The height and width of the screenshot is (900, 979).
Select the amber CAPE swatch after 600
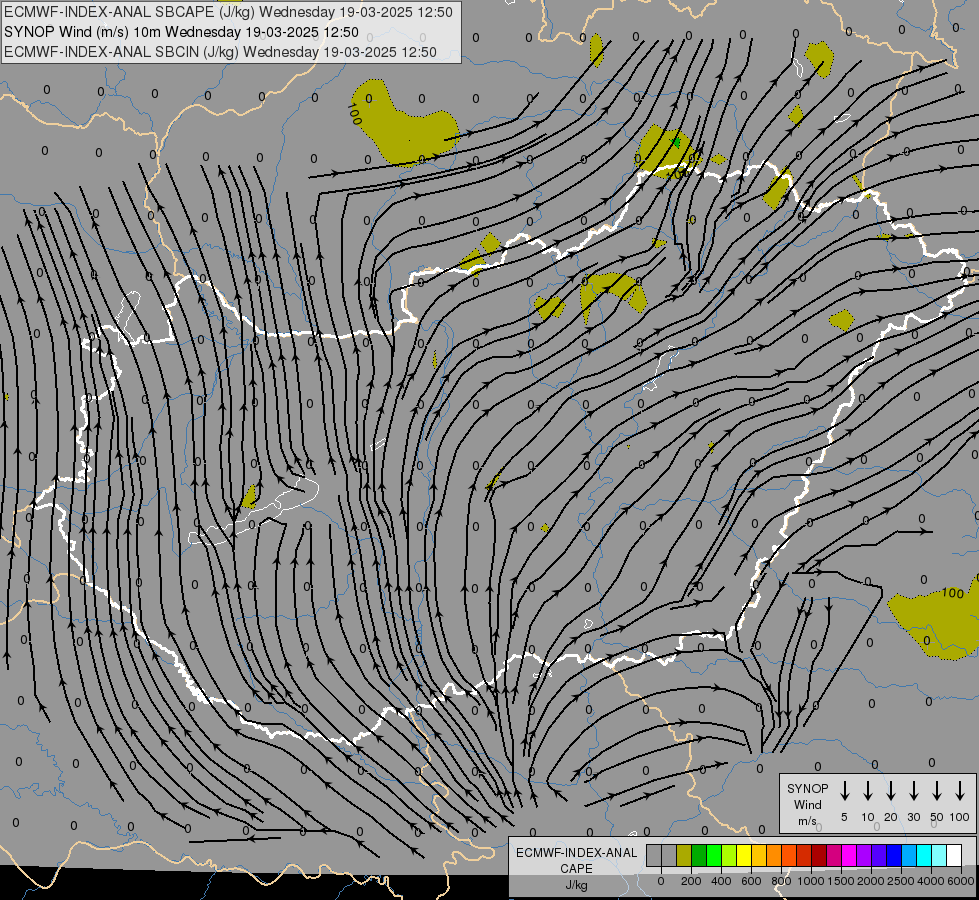[x=759, y=855]
